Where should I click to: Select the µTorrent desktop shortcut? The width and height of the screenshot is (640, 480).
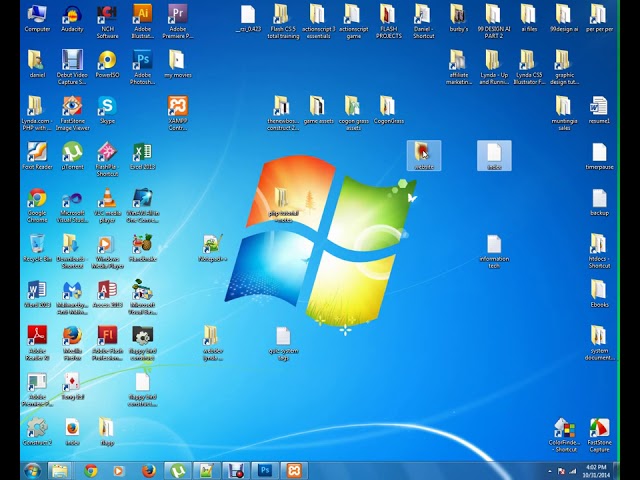(x=72, y=156)
